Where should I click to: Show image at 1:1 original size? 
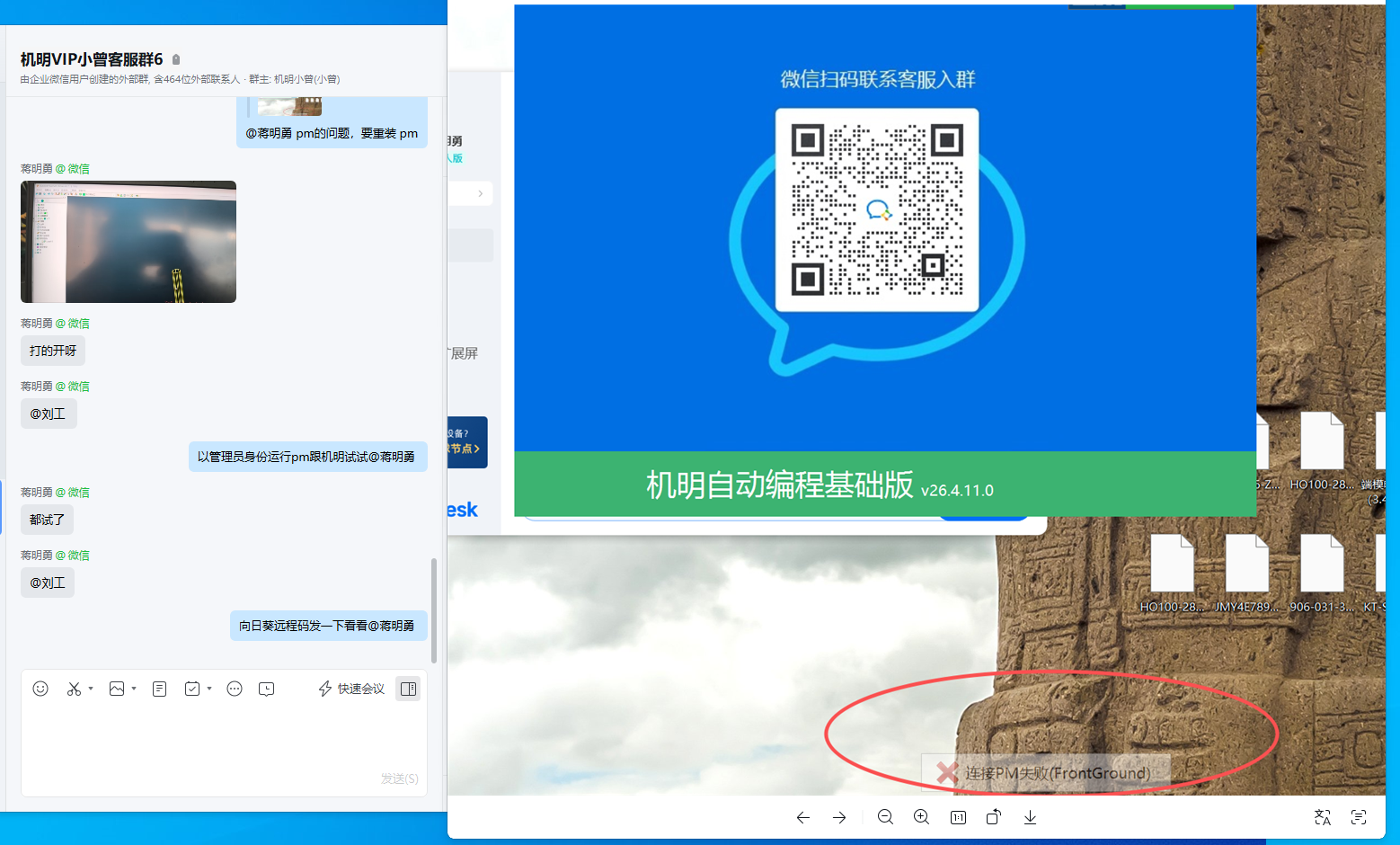pos(958,817)
